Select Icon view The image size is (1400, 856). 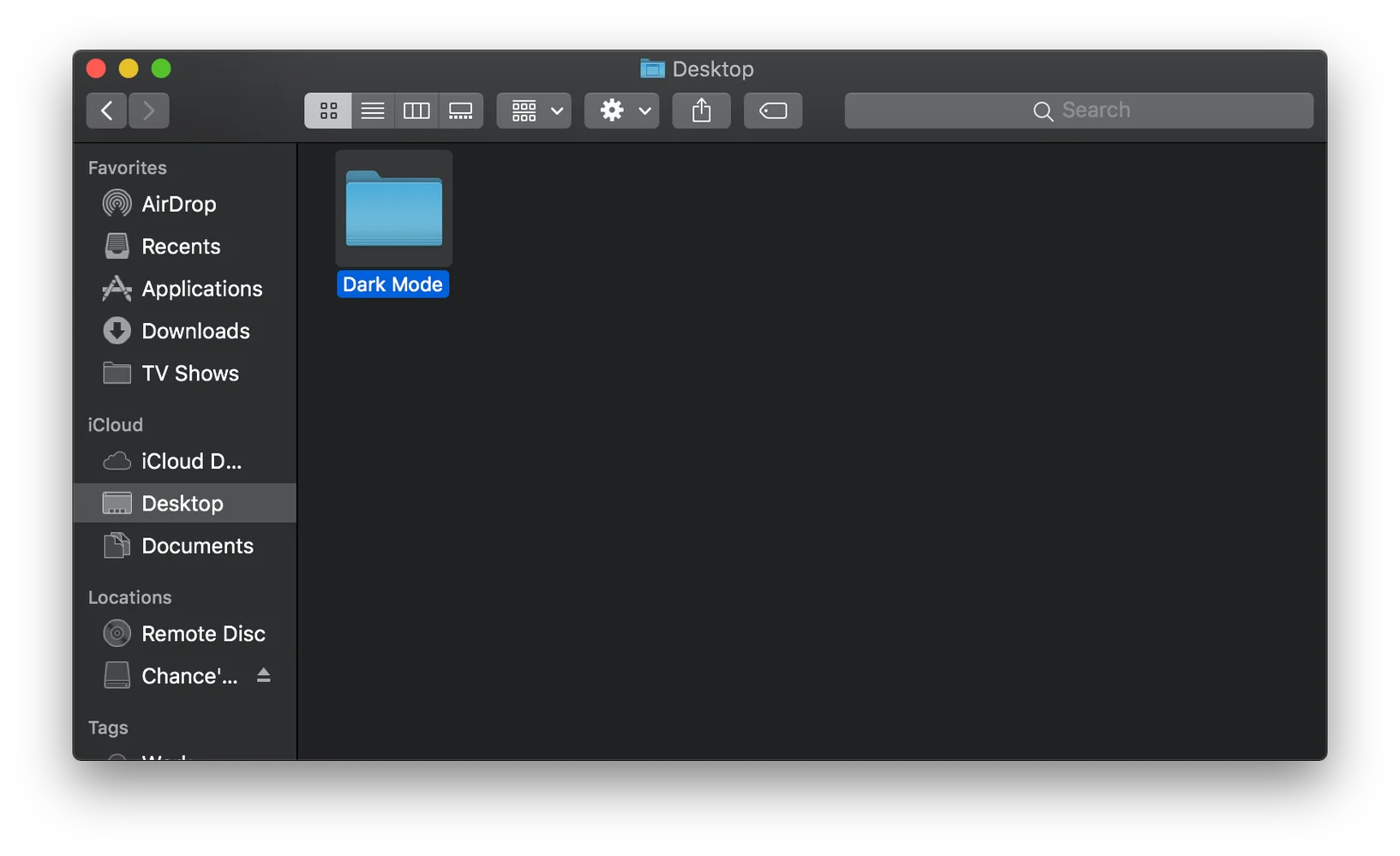point(327,111)
